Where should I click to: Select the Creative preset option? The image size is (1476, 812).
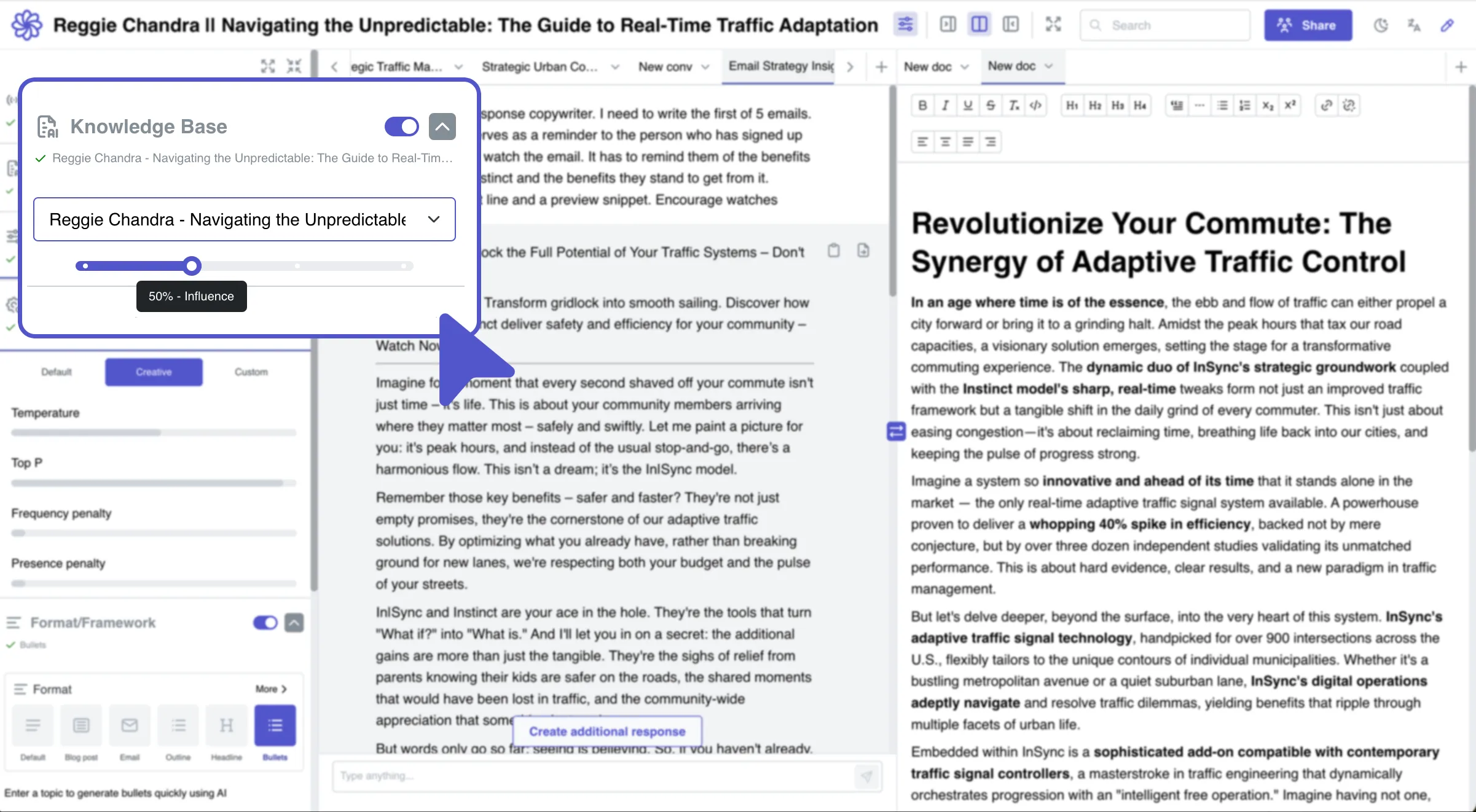pos(154,372)
